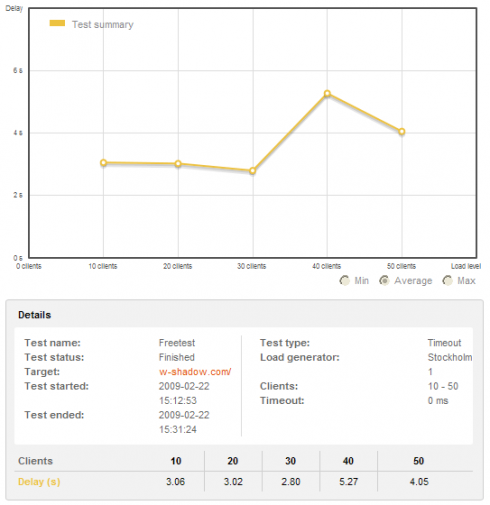Screen dimensions: 490x505
Task: Click the Clients row header in table
Action: tap(35, 461)
